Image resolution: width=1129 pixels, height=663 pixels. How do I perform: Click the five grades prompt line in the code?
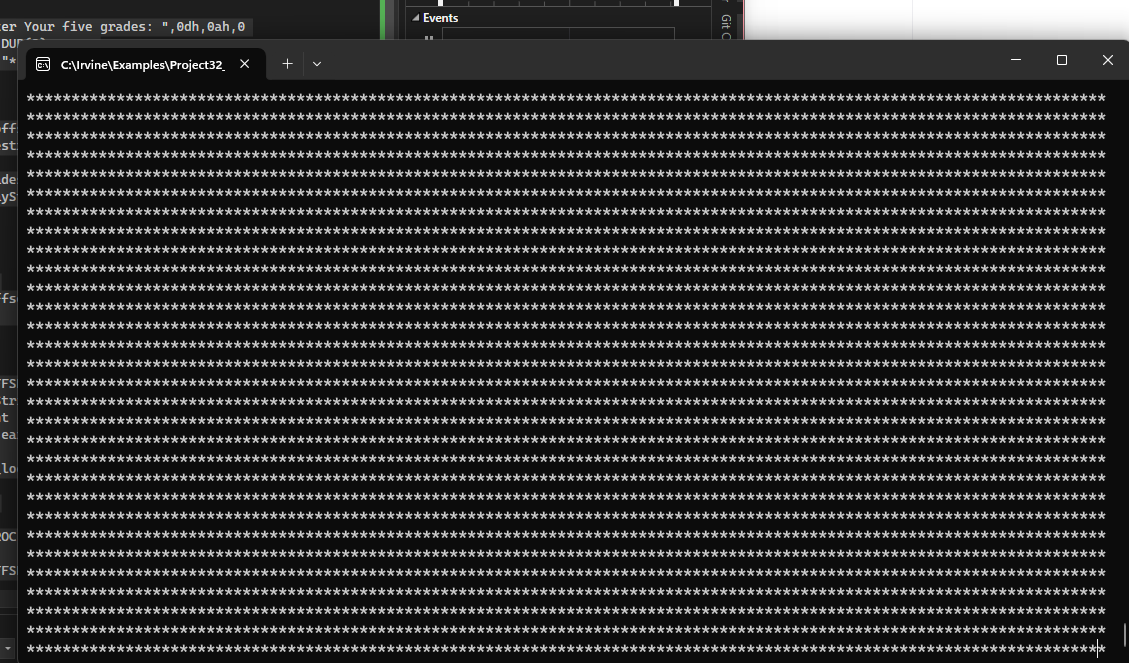tap(120, 26)
